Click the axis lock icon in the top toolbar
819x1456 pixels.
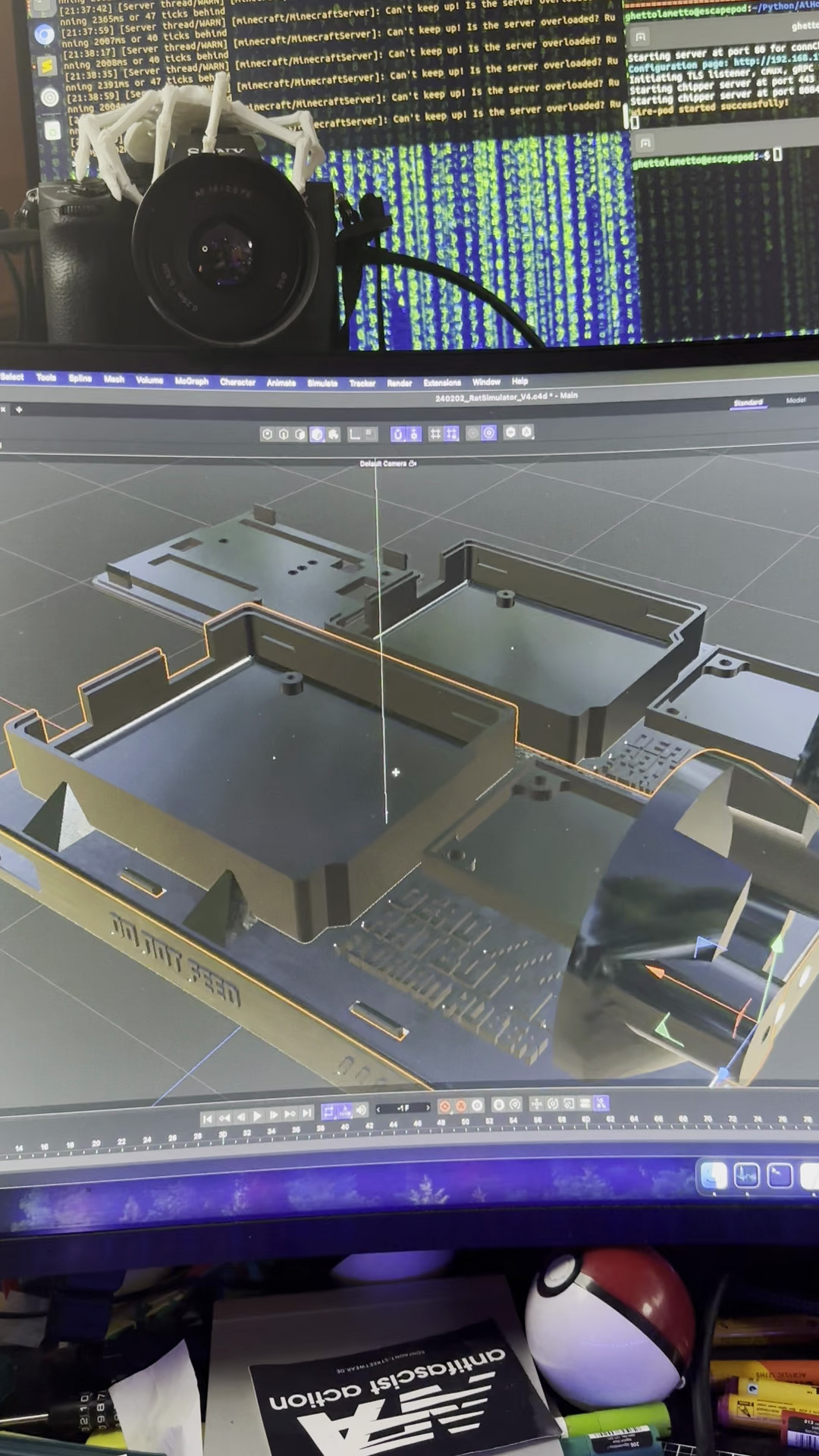[354, 435]
